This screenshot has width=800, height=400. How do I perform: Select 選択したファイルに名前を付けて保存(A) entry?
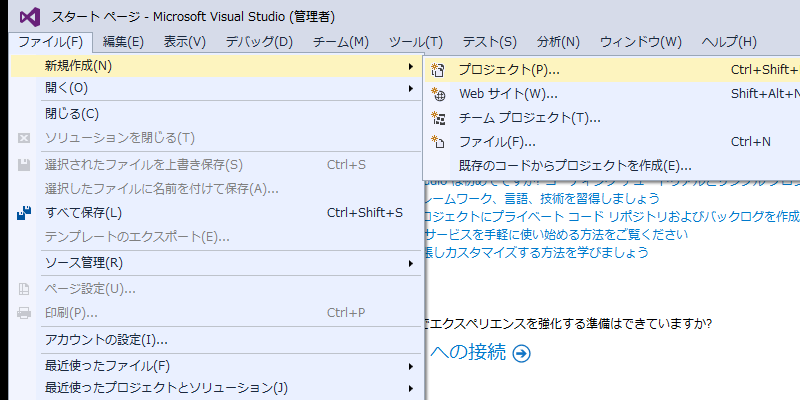click(216, 189)
